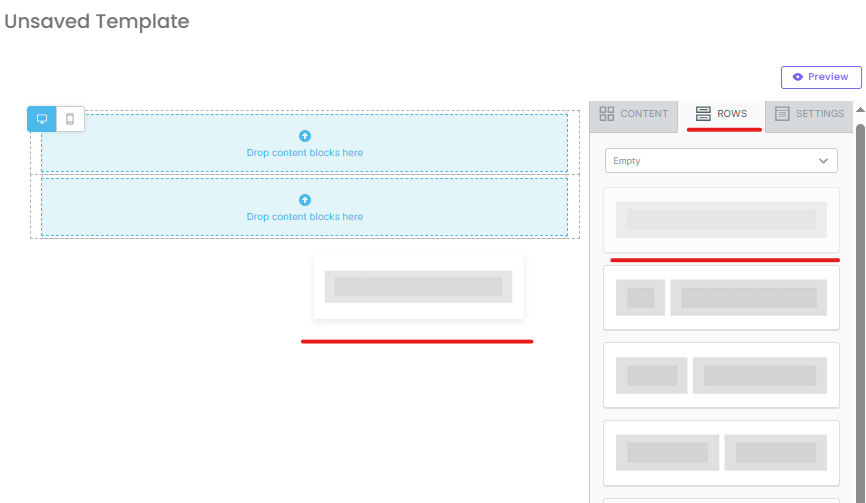Click the rows panel vertical scrollbar
Viewport: 866px width, 503px height.
pyautogui.click(x=859, y=300)
